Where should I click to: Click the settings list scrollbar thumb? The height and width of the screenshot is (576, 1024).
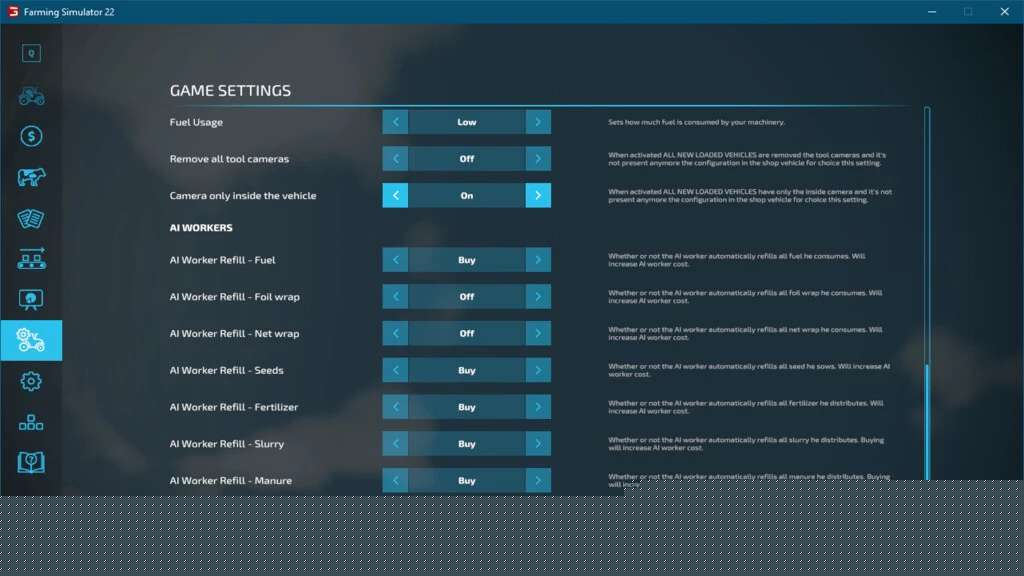tap(927, 422)
